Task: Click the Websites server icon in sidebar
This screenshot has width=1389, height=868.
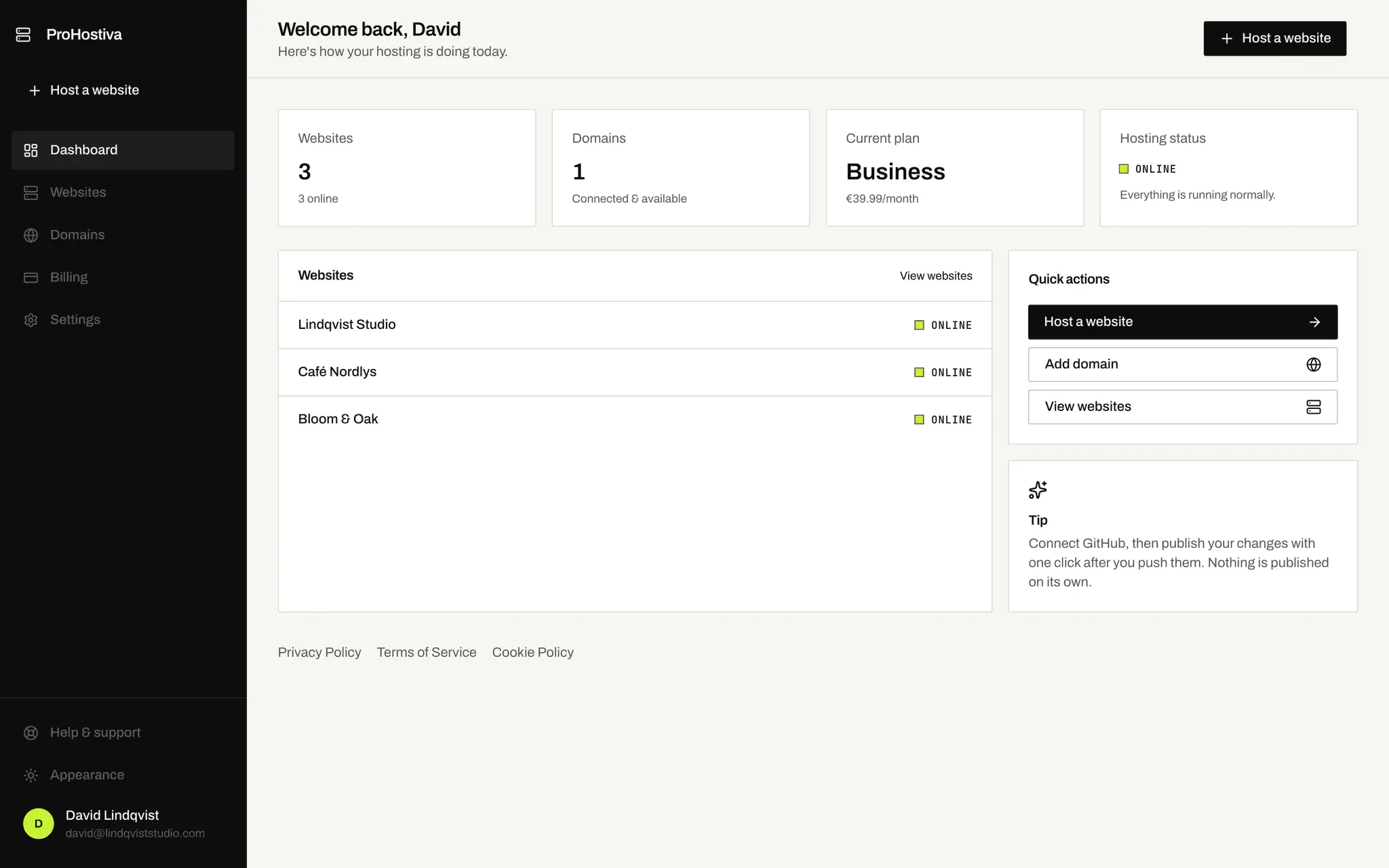Action: click(x=31, y=193)
